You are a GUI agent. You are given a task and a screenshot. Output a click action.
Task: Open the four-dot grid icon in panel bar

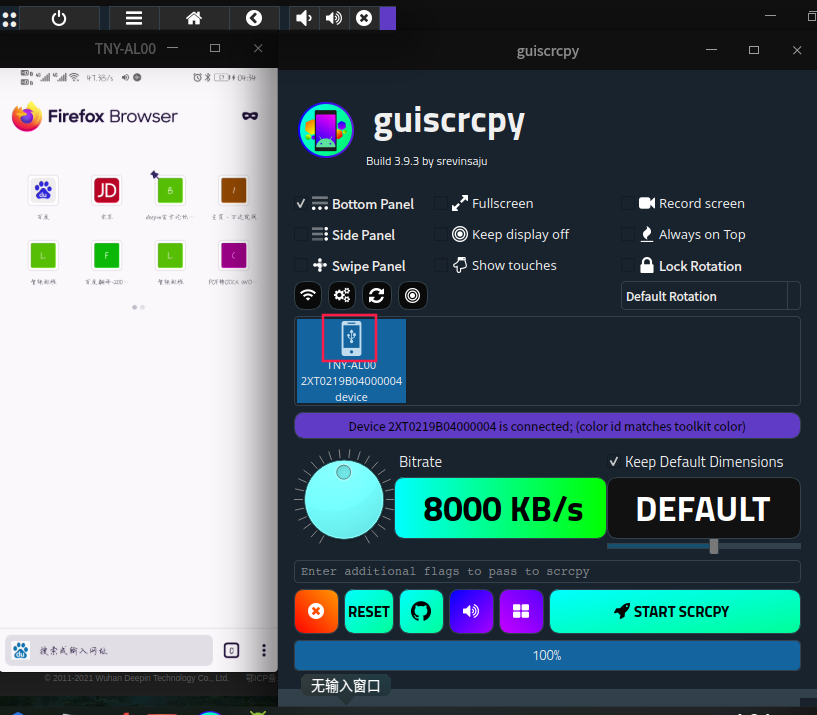(9, 19)
